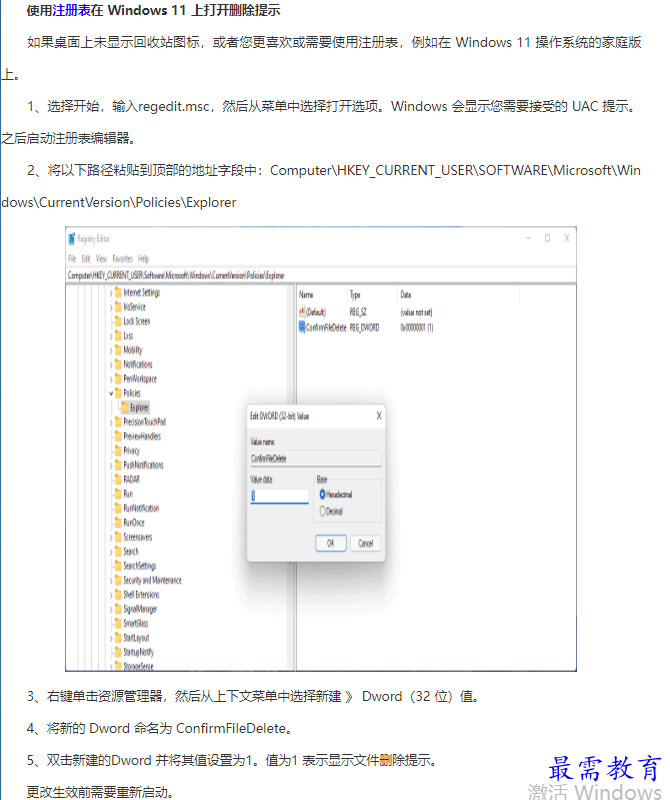670x800 pixels.
Task: Collapse the Policies tree node
Action: [x=111, y=393]
